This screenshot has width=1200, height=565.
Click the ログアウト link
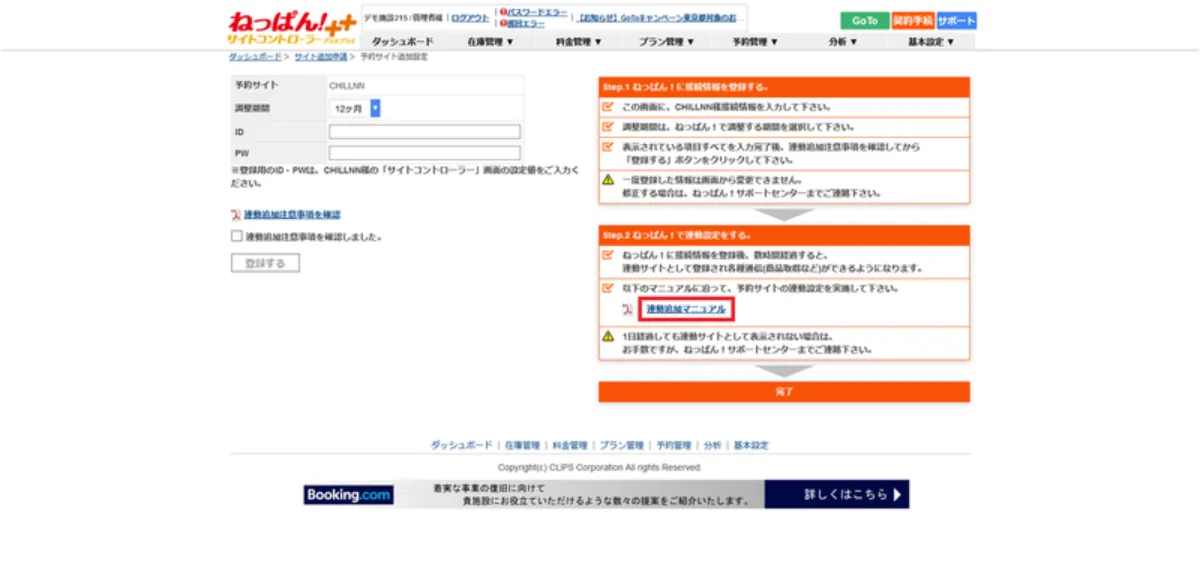point(470,18)
